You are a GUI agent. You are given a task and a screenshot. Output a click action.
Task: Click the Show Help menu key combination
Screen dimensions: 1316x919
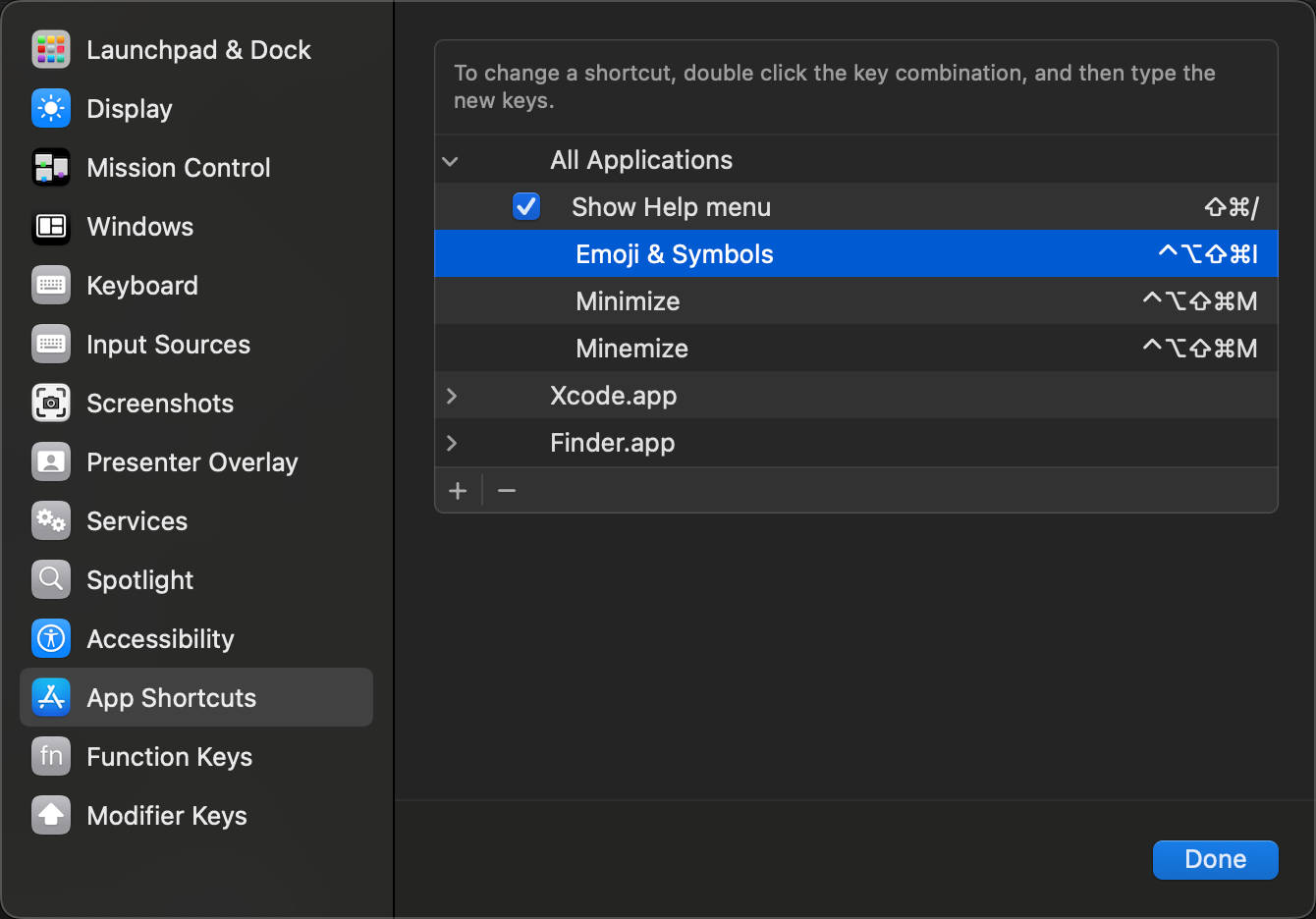[x=1232, y=207]
